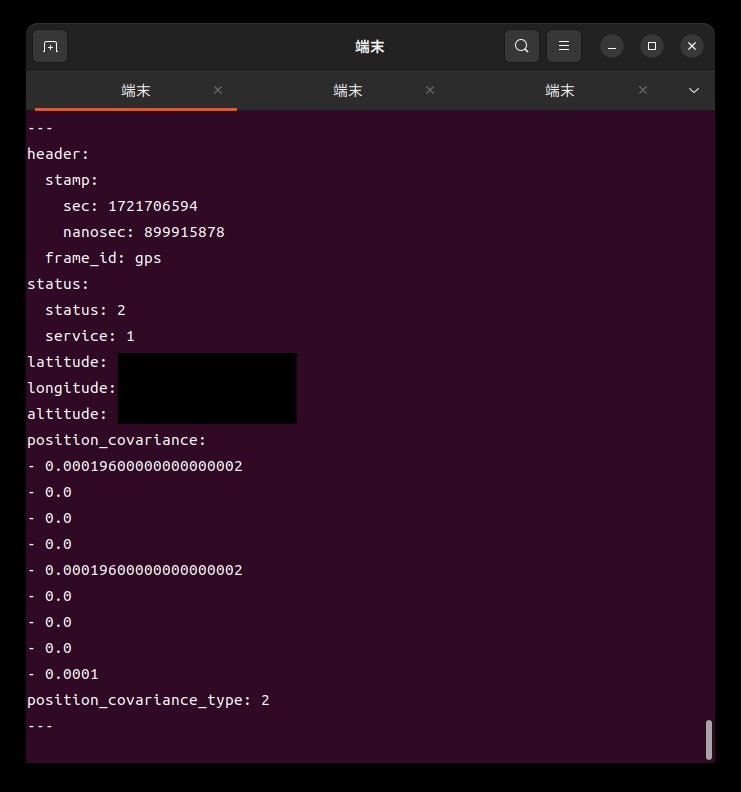Image resolution: width=741 pixels, height=792 pixels.
Task: Maximize the terminal window
Action: tap(652, 46)
